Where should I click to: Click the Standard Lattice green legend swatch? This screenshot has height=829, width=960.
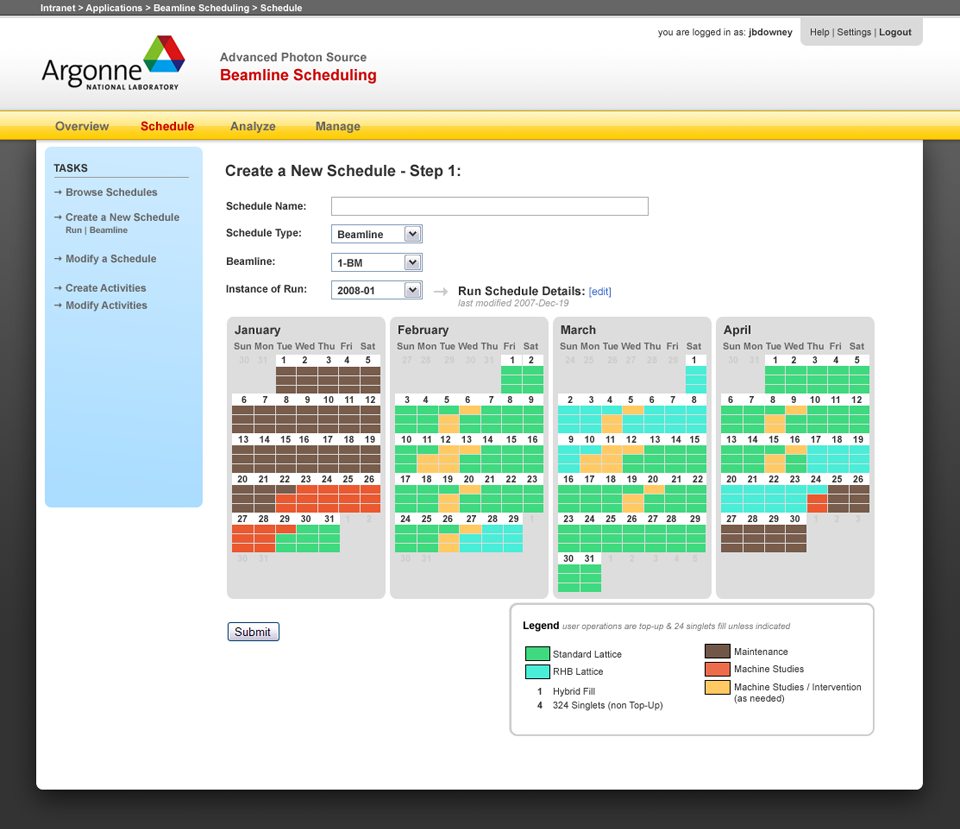pos(537,654)
